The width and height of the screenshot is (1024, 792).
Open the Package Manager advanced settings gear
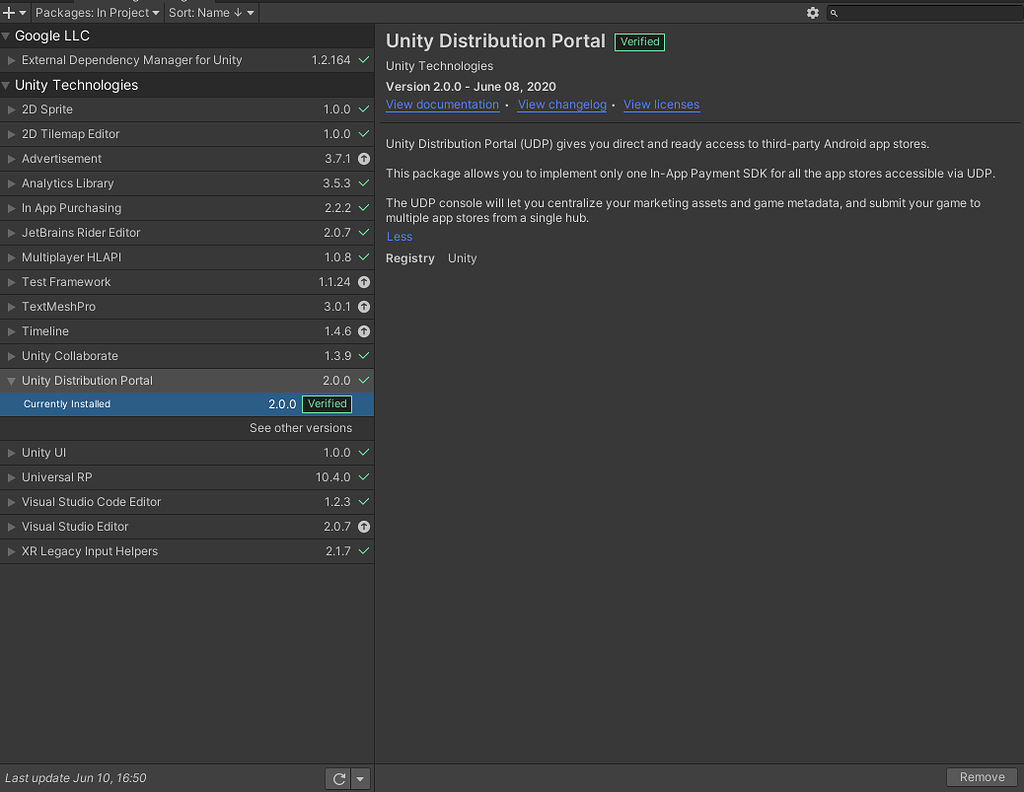pyautogui.click(x=813, y=13)
